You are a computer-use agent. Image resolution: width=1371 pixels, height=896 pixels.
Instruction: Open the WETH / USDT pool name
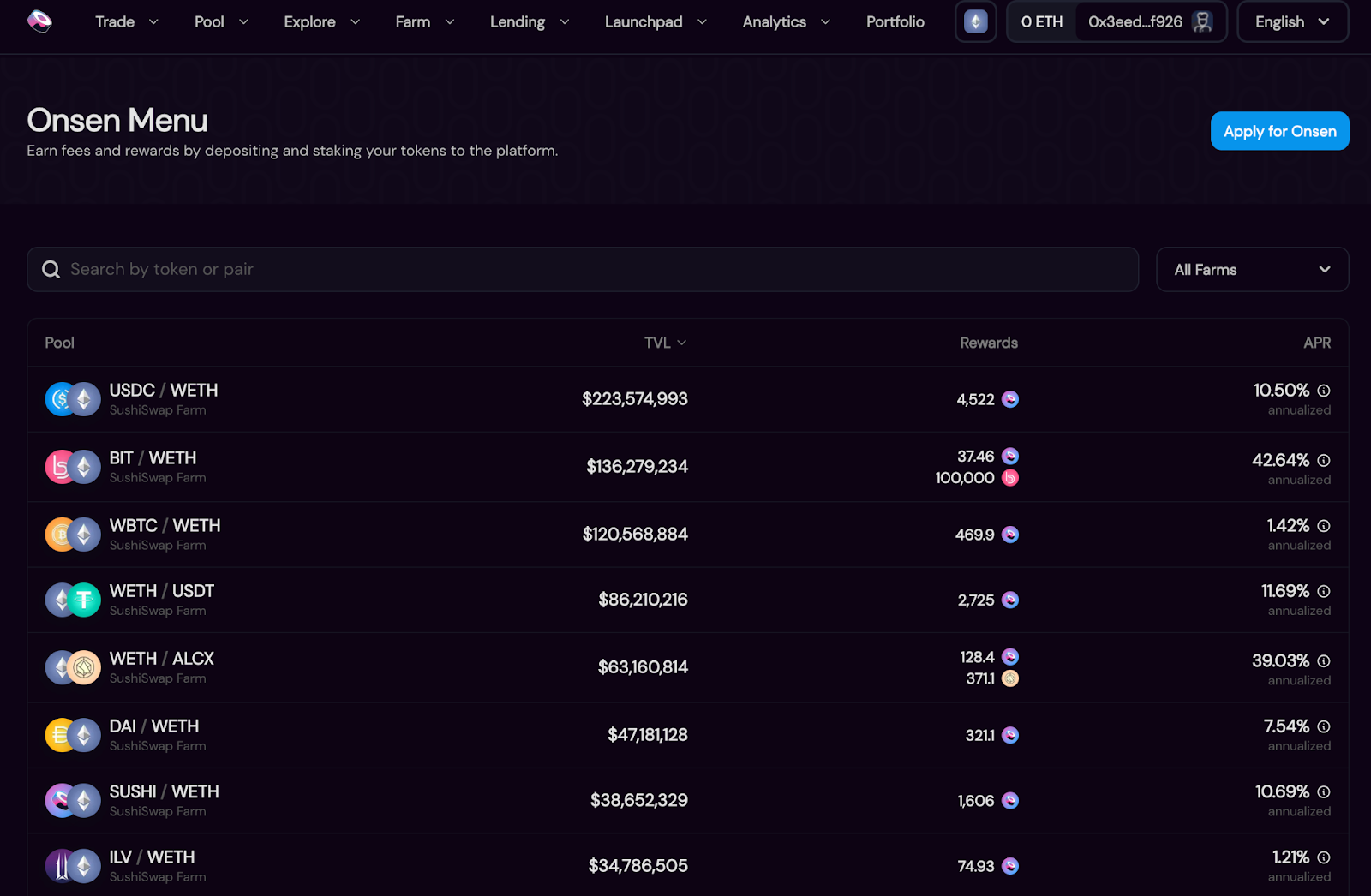click(x=162, y=591)
